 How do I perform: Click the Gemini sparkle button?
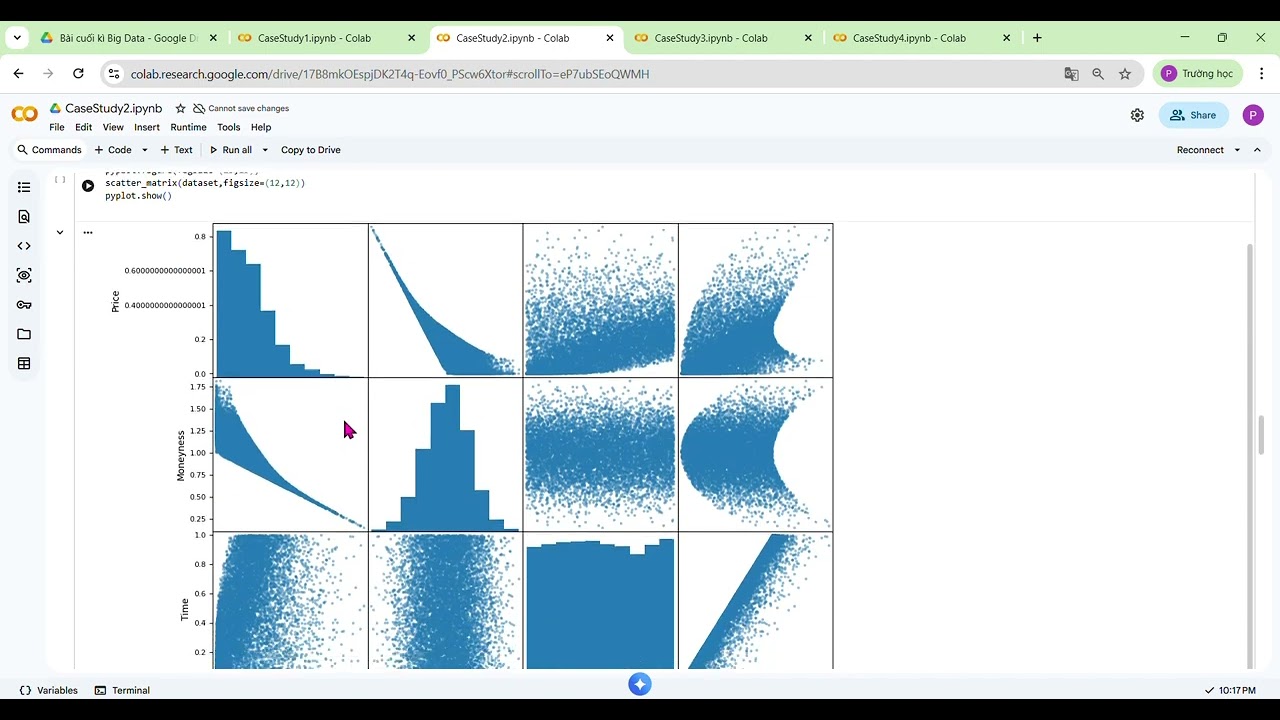click(640, 684)
